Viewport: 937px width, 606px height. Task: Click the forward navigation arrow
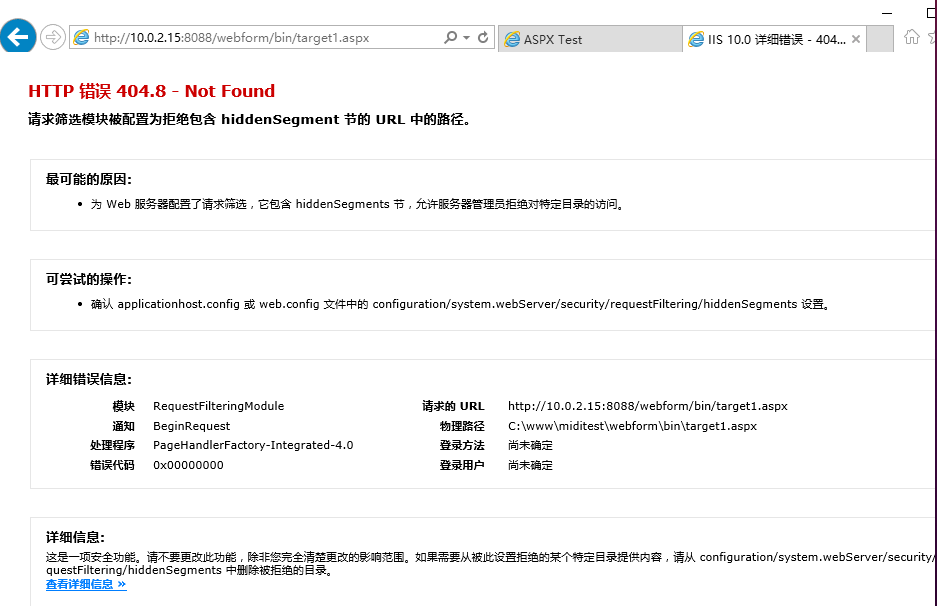(53, 38)
